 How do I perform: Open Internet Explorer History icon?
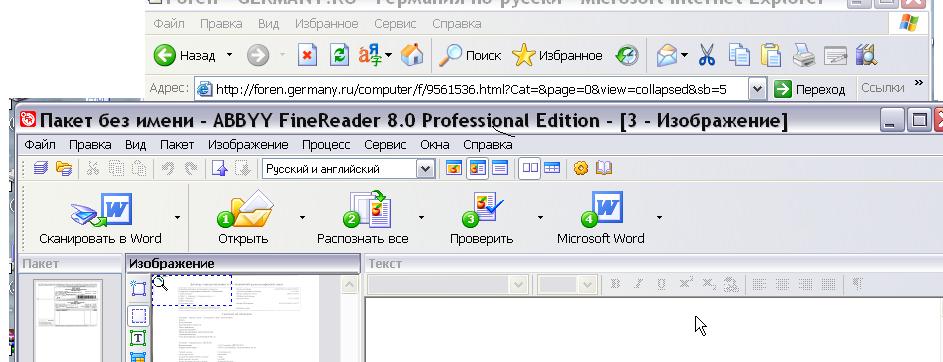pyautogui.click(x=628, y=56)
